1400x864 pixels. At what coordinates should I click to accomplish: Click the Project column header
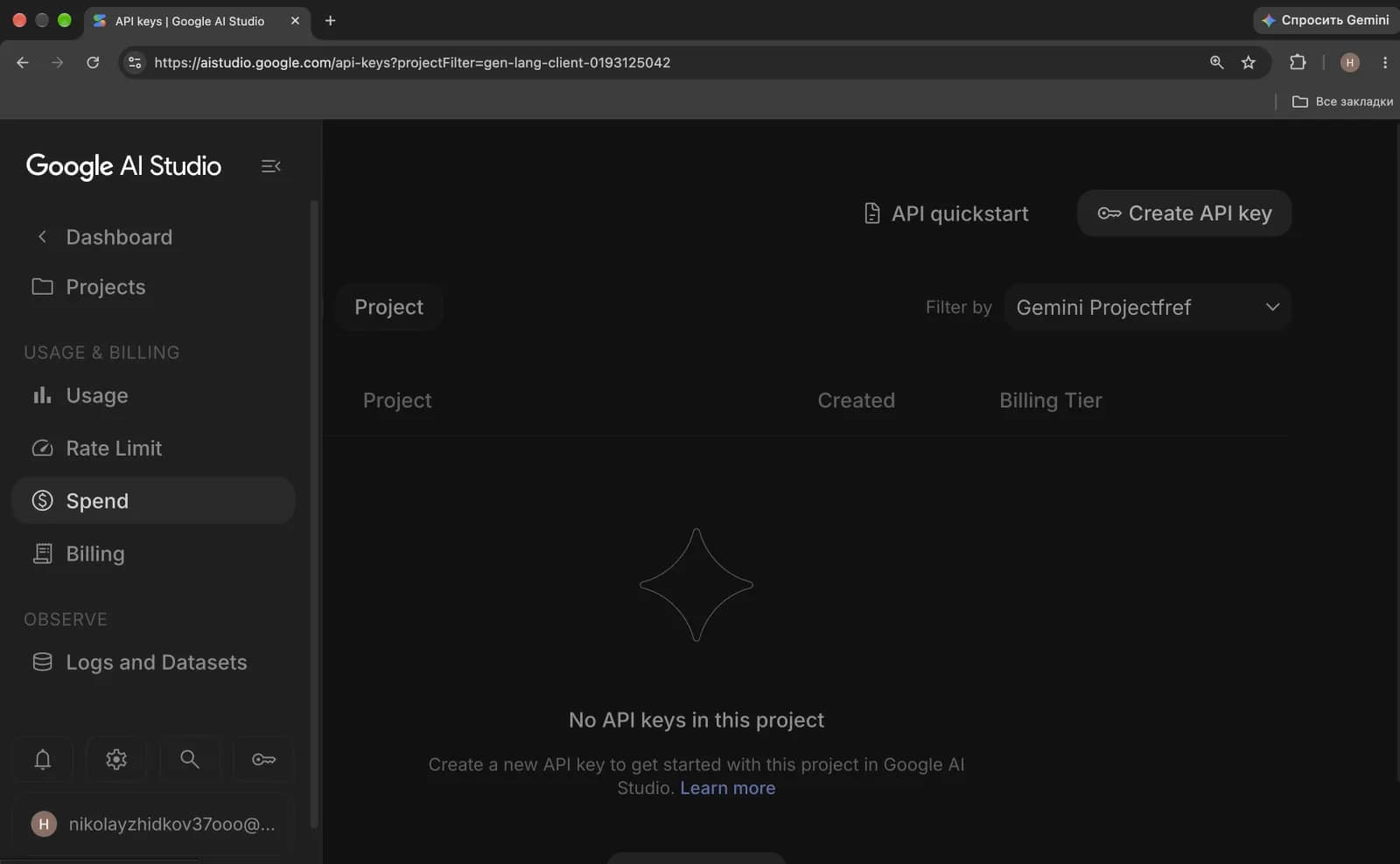397,401
